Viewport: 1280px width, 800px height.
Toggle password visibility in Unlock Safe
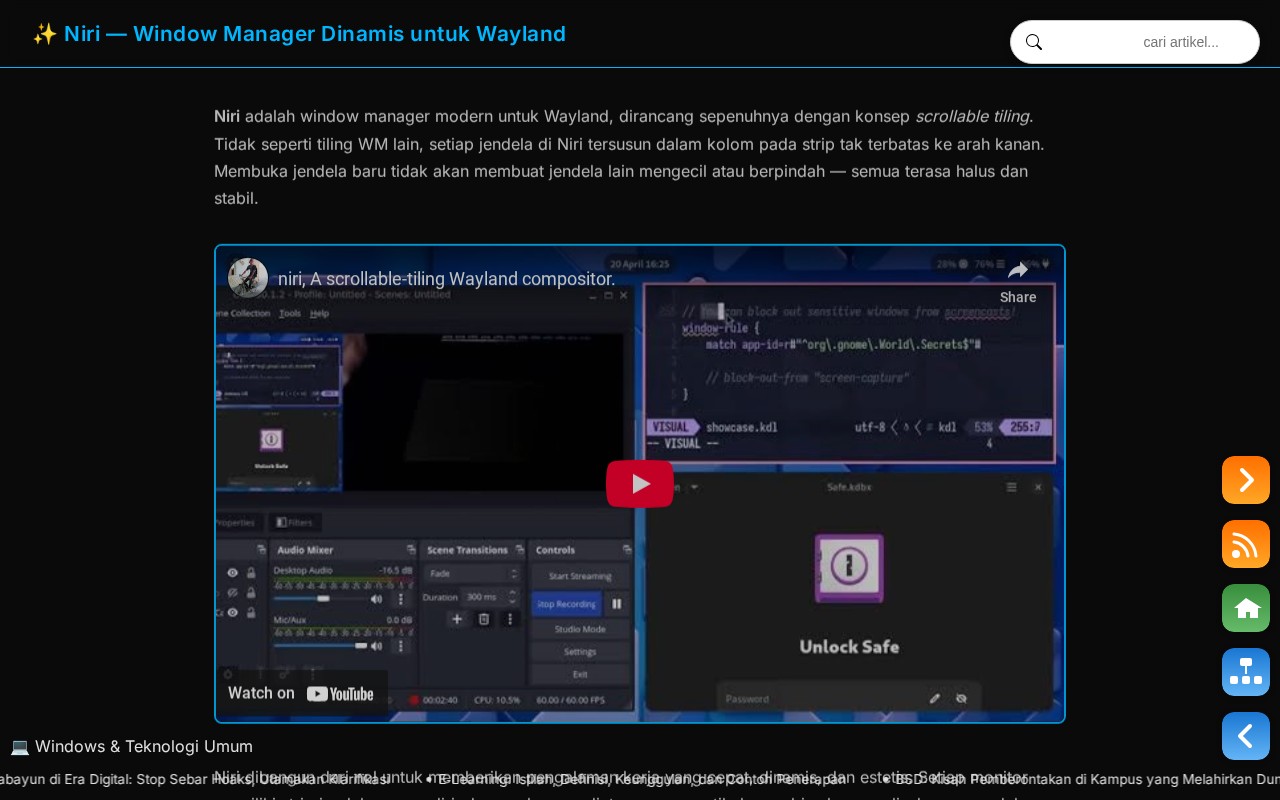click(961, 698)
